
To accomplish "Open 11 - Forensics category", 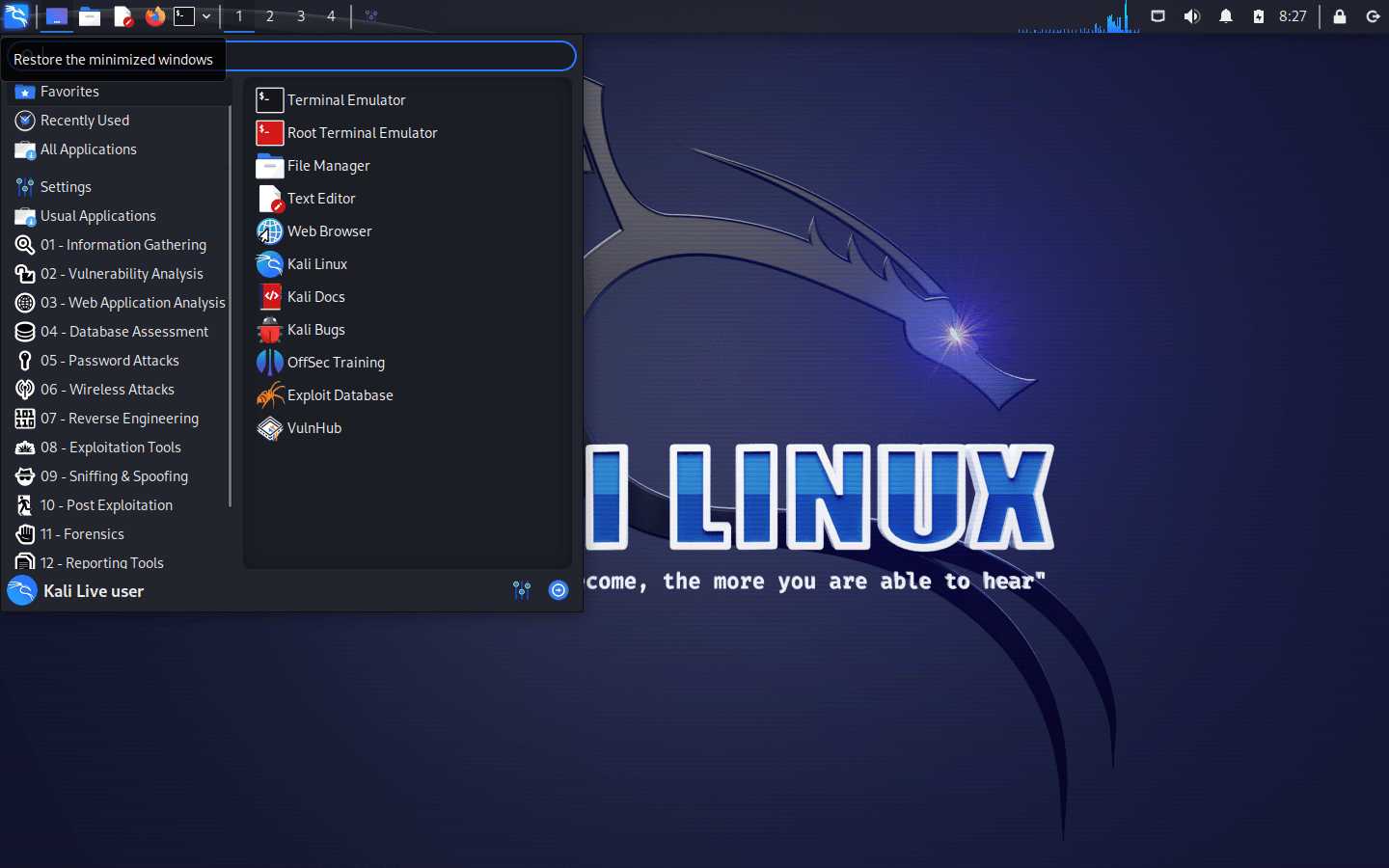I will pyautogui.click(x=119, y=534).
